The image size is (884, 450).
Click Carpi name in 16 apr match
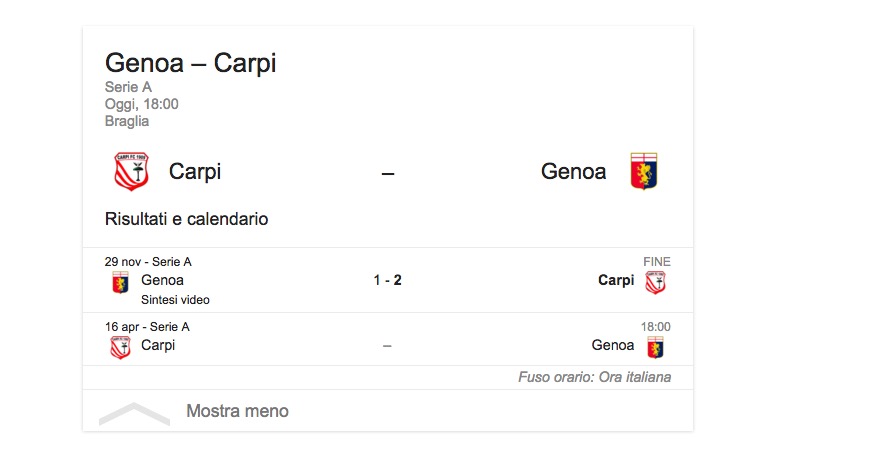pos(158,345)
